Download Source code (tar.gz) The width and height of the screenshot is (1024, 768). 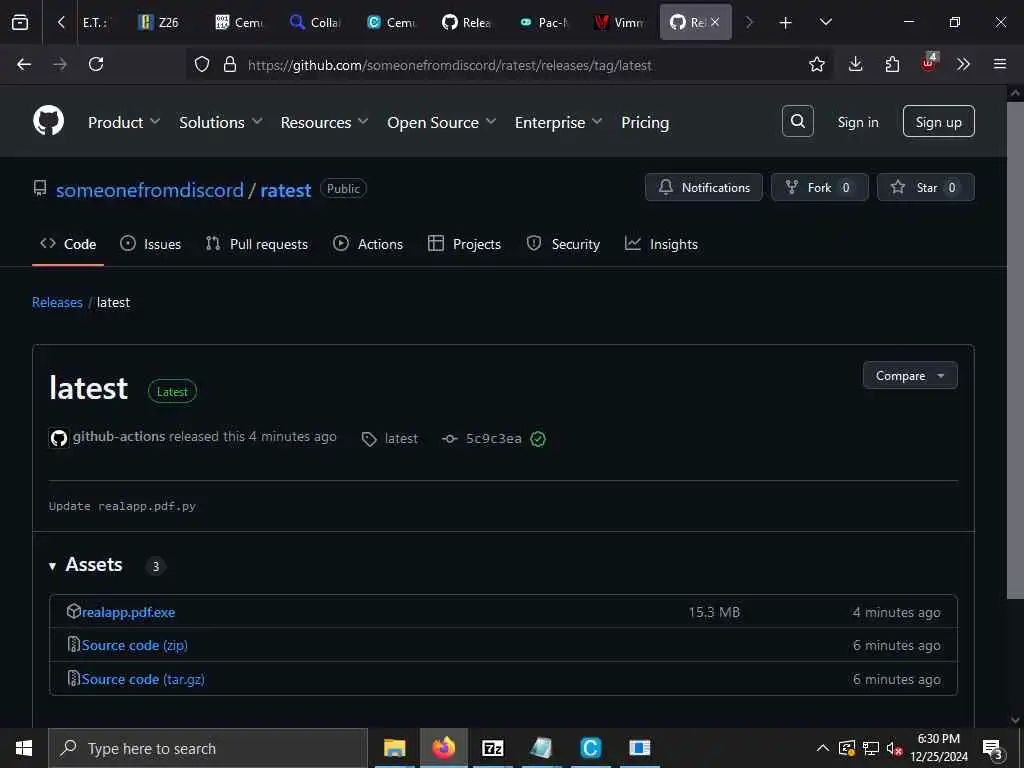(x=143, y=679)
